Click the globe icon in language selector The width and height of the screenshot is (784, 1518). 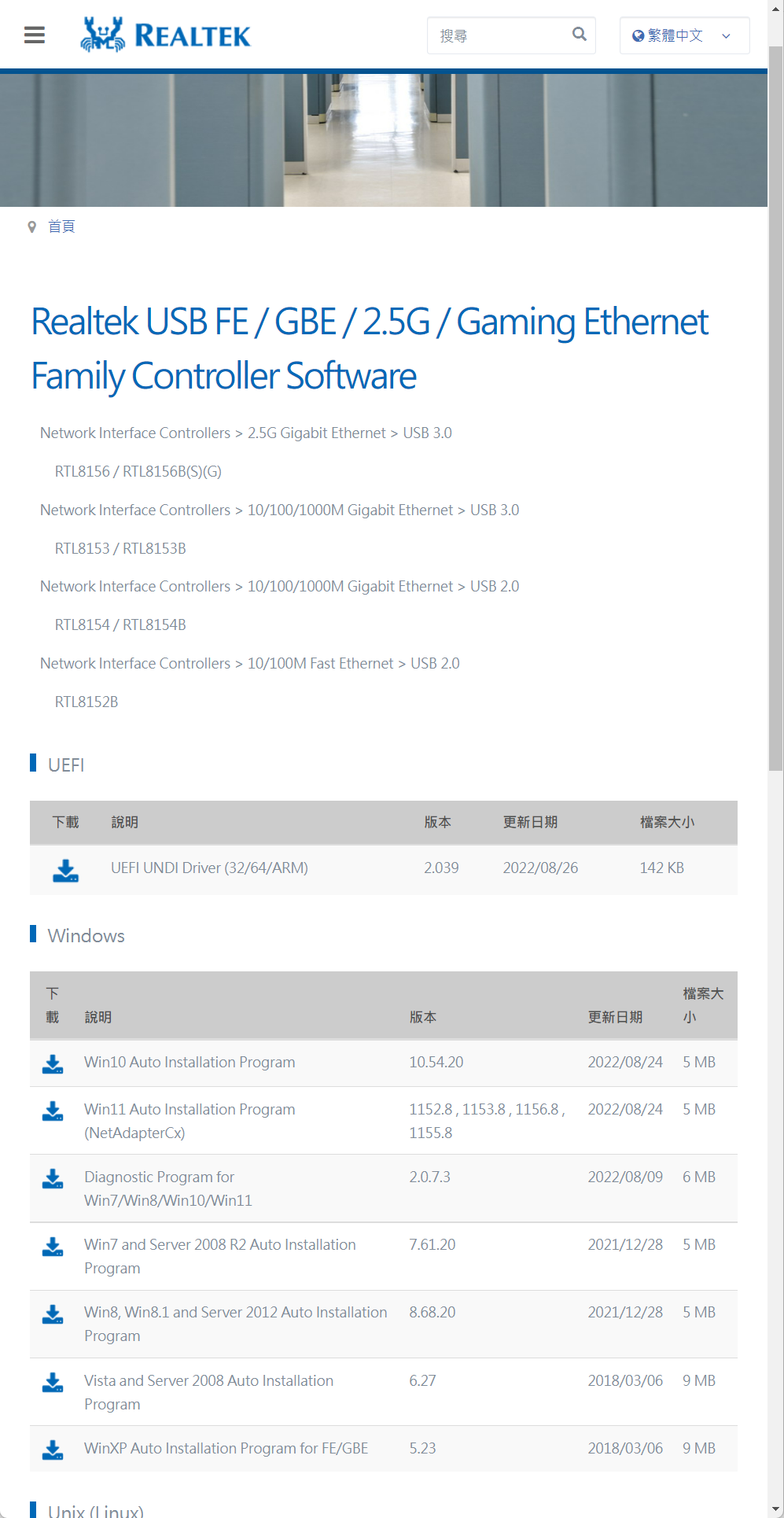[639, 35]
